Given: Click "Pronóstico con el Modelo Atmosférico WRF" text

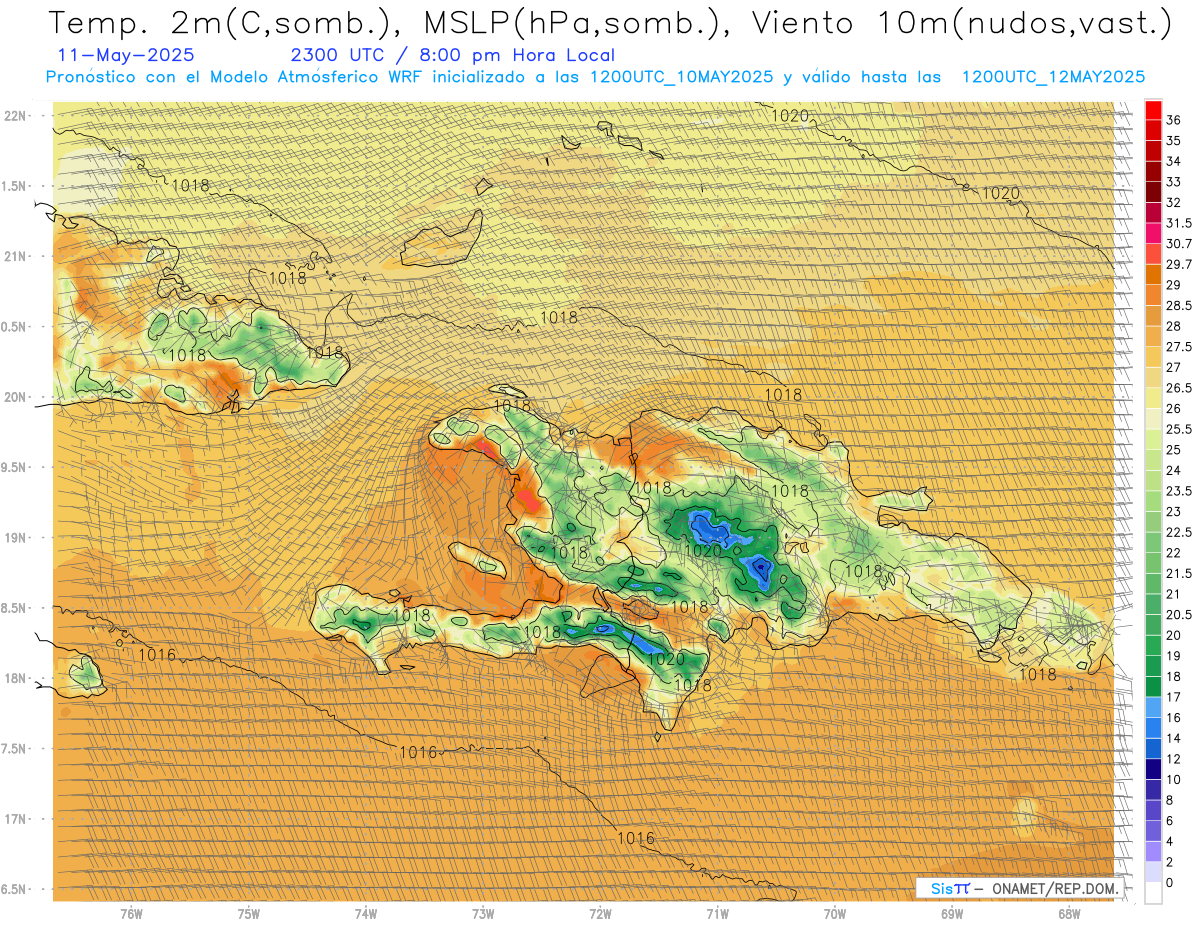Looking at the screenshot, I should (x=236, y=77).
